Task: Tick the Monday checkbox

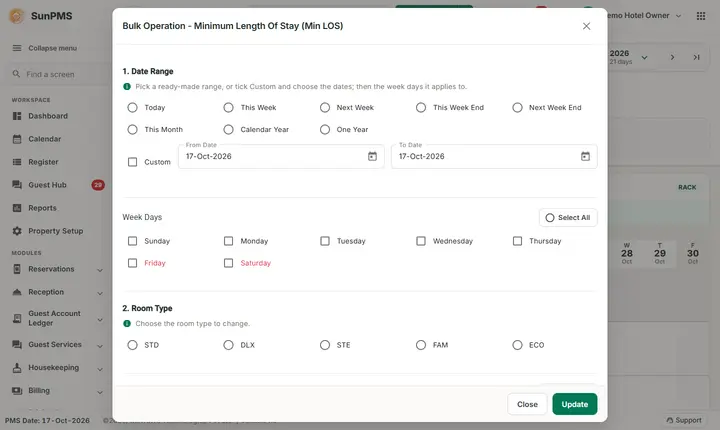Action: tap(228, 241)
